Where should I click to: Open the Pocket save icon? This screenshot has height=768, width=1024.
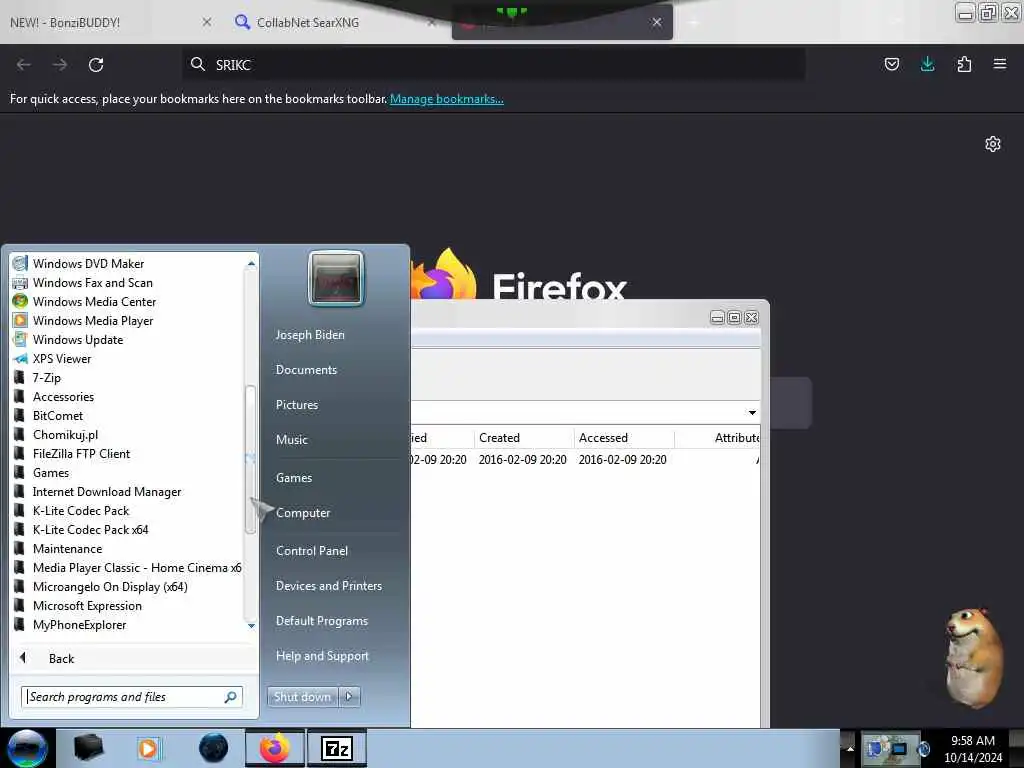[x=891, y=64]
